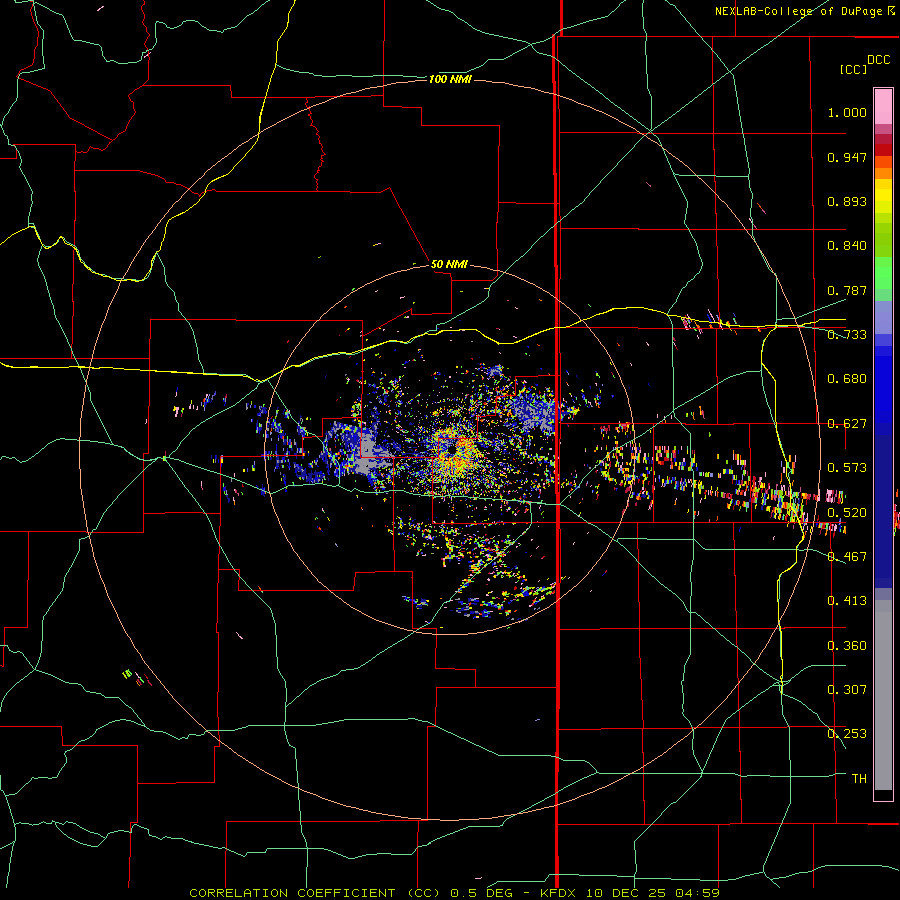This screenshot has height=900, width=900.
Task: Select the 0.467 legend value
Action: pos(847,556)
